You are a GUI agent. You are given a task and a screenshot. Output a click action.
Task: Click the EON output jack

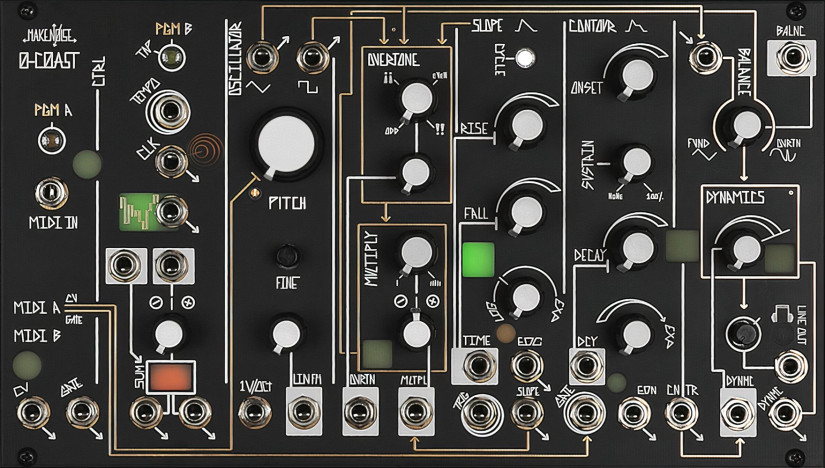pos(634,413)
